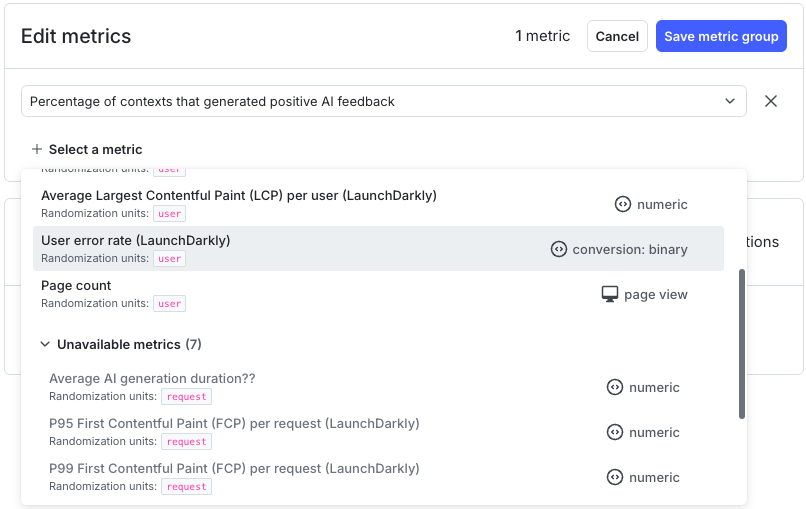Collapse the Unavailable metrics section
This screenshot has height=509, width=806.
click(x=45, y=344)
